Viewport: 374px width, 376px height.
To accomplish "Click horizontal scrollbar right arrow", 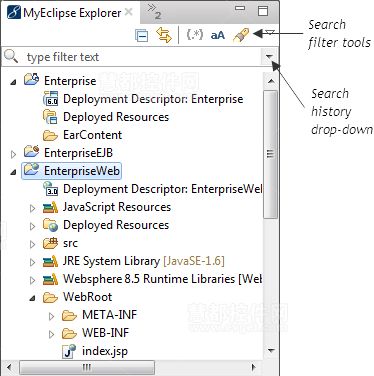I will point(254,367).
